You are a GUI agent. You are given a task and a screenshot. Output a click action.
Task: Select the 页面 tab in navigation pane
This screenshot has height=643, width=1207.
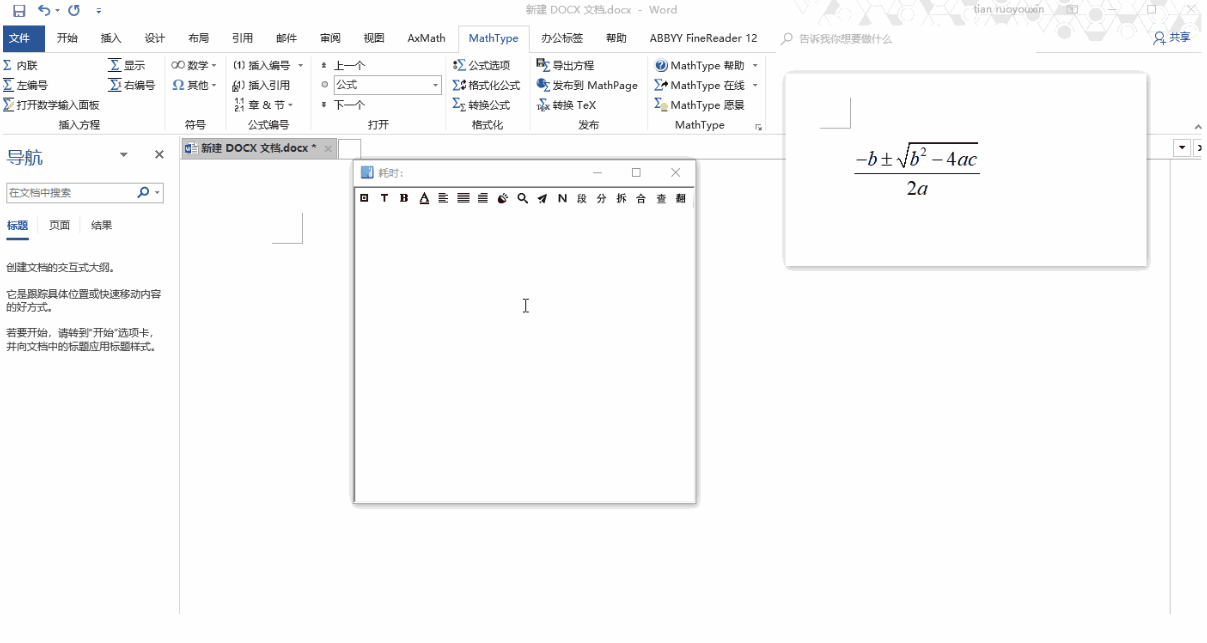[x=60, y=225]
